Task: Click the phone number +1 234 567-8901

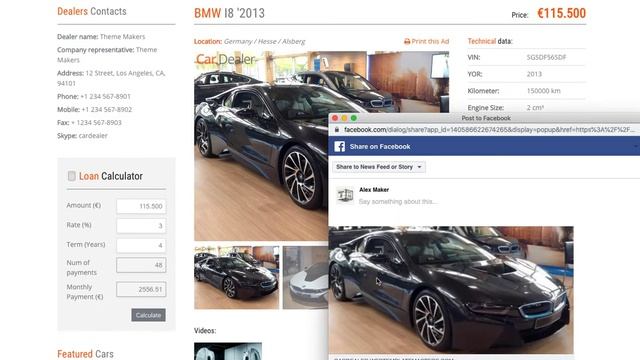Action: pos(105,96)
